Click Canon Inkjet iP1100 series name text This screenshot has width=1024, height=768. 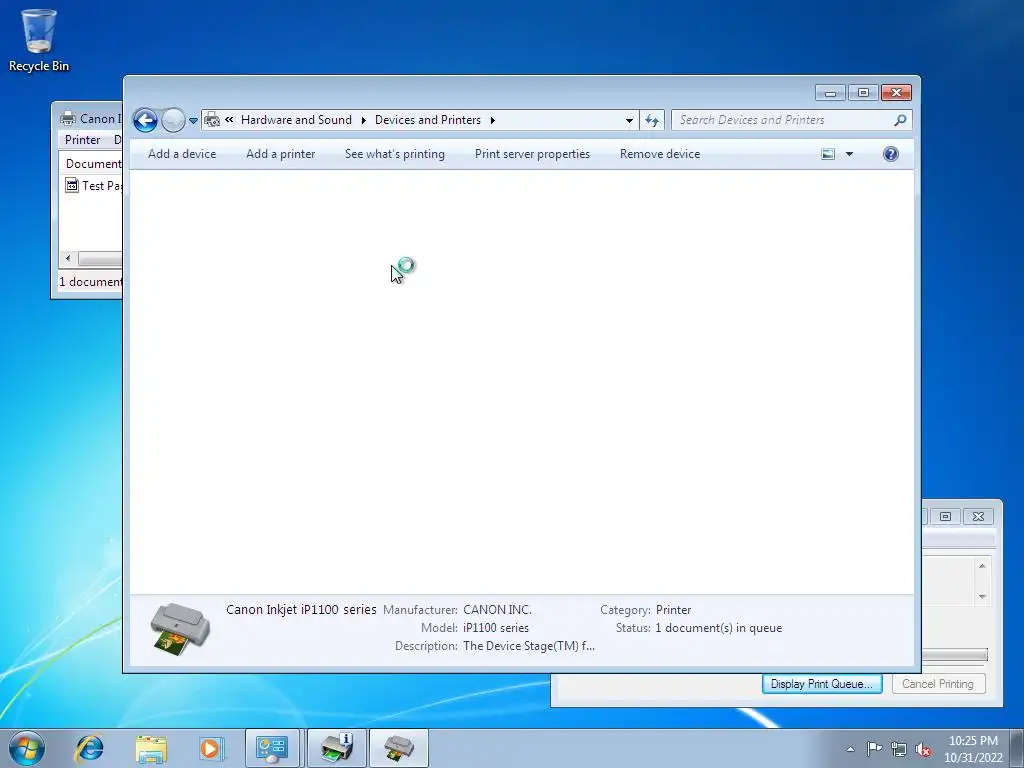click(x=301, y=609)
